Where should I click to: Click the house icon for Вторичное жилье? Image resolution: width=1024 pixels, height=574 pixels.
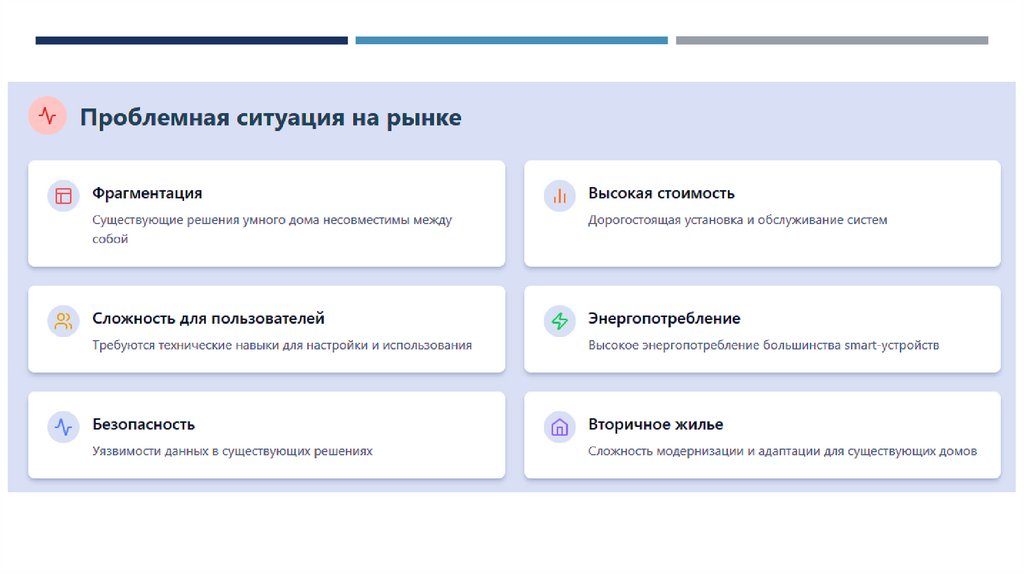click(560, 427)
